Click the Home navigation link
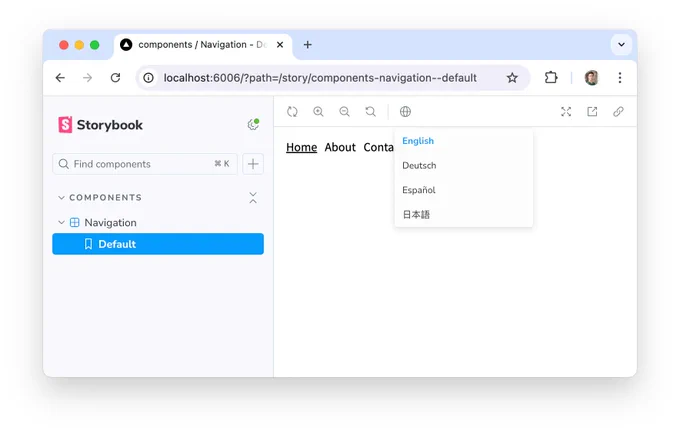 point(301,147)
